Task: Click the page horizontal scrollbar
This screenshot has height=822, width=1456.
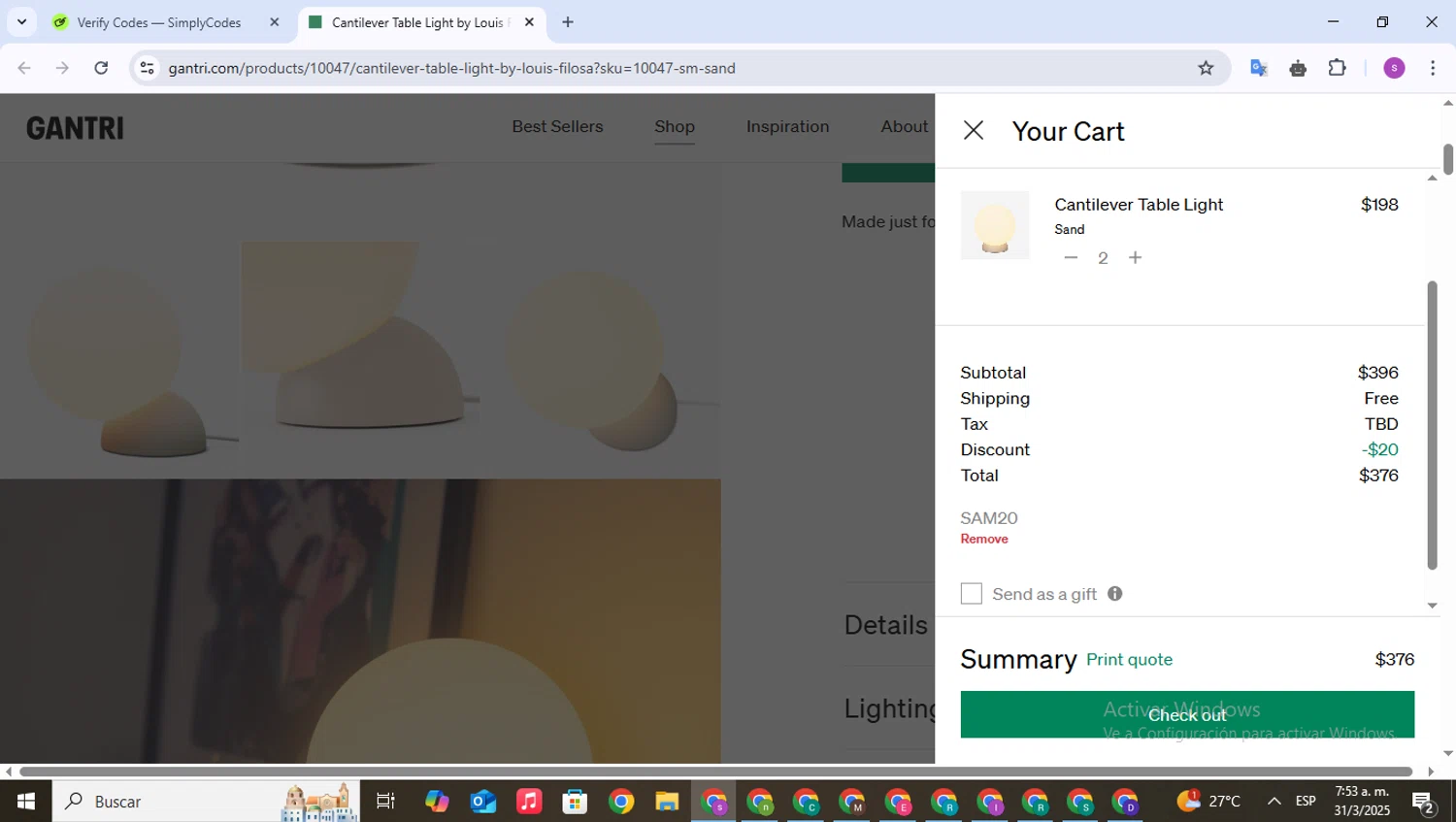Action: pos(716,772)
